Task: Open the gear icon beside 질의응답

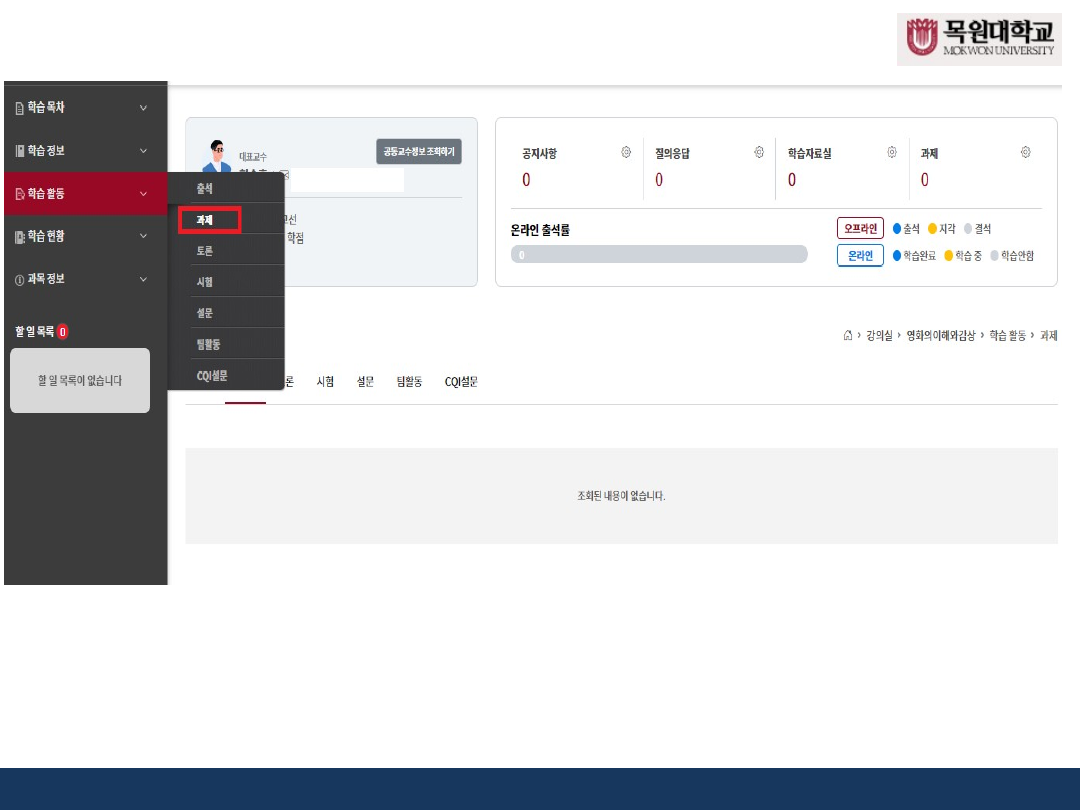Action: (x=759, y=152)
